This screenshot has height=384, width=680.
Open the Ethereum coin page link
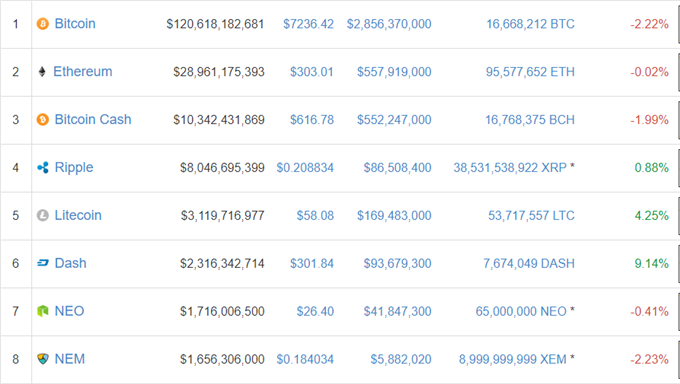(83, 72)
